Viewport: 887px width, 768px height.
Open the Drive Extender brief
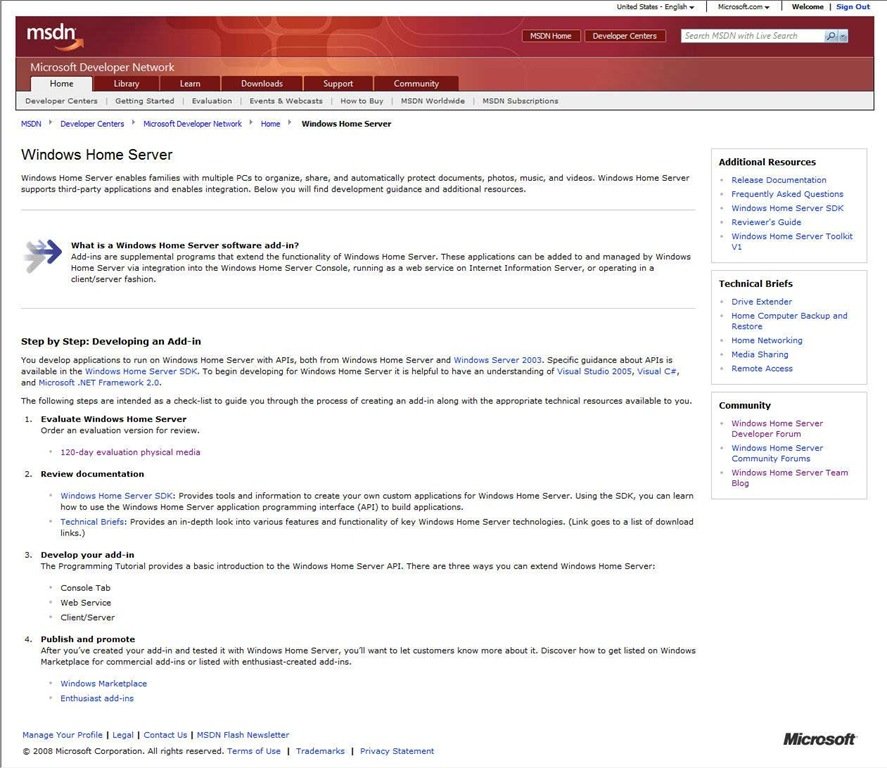[761, 302]
